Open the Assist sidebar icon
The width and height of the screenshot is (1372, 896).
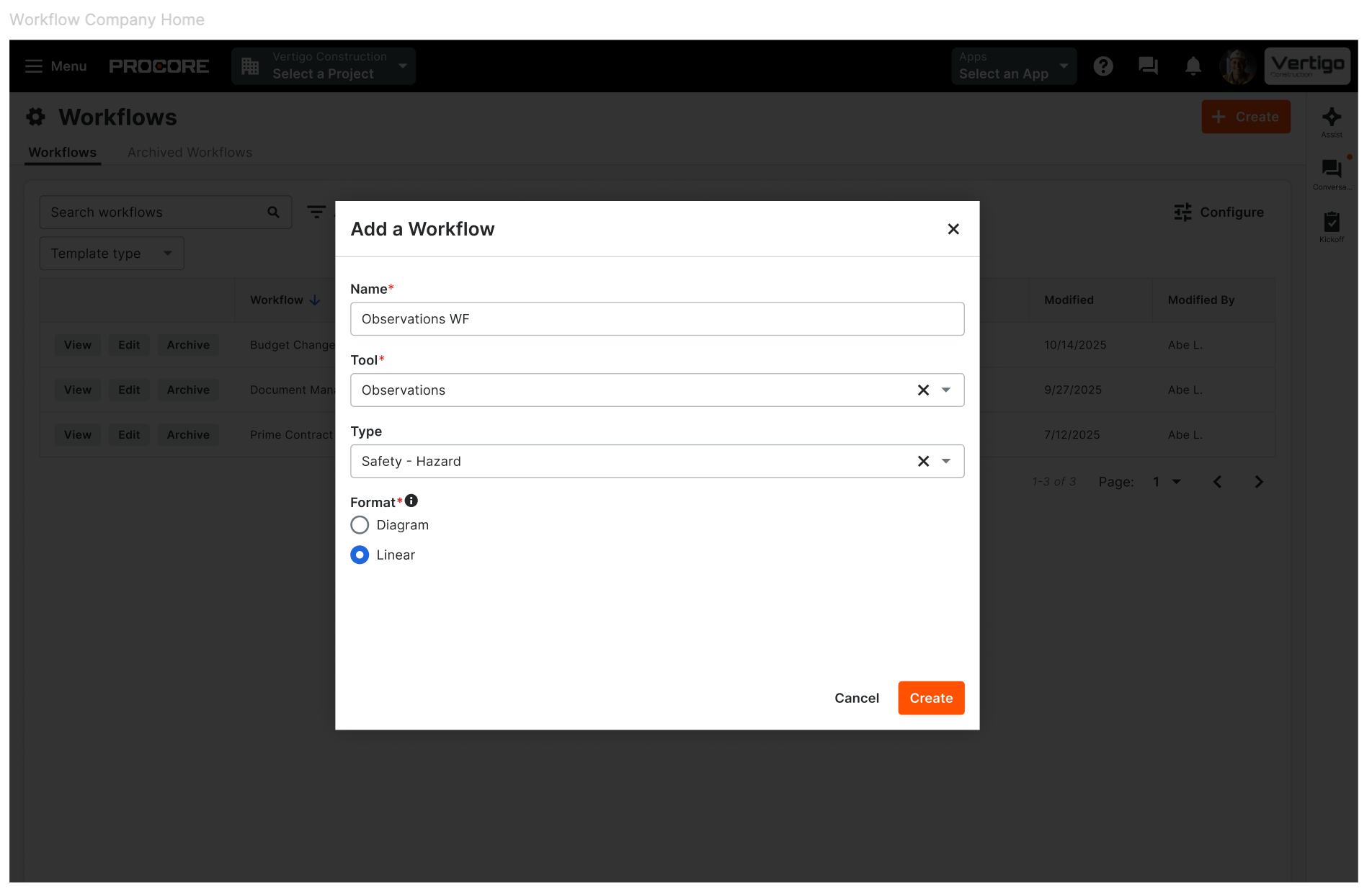click(x=1332, y=122)
